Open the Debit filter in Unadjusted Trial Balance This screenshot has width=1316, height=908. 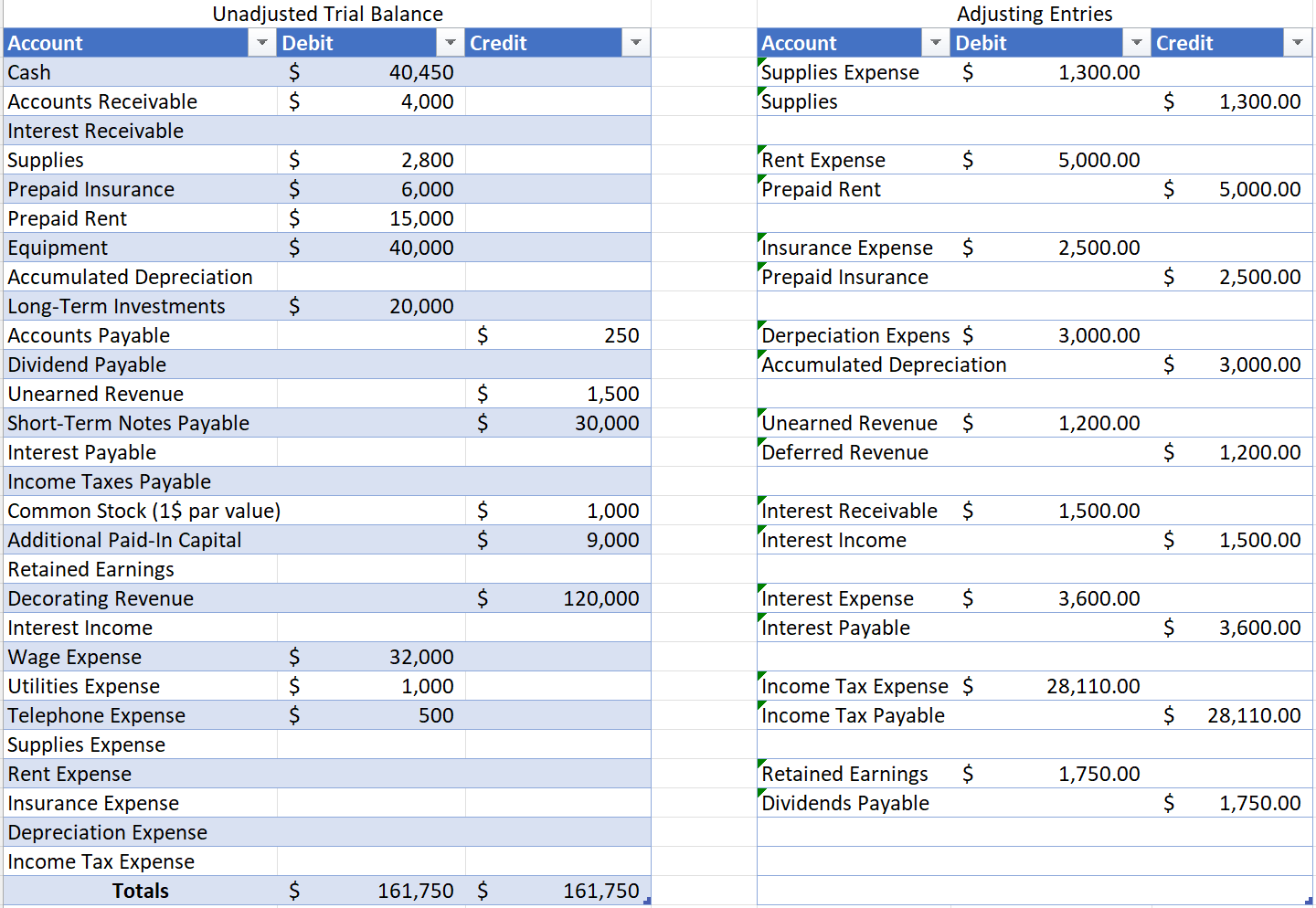point(450,42)
